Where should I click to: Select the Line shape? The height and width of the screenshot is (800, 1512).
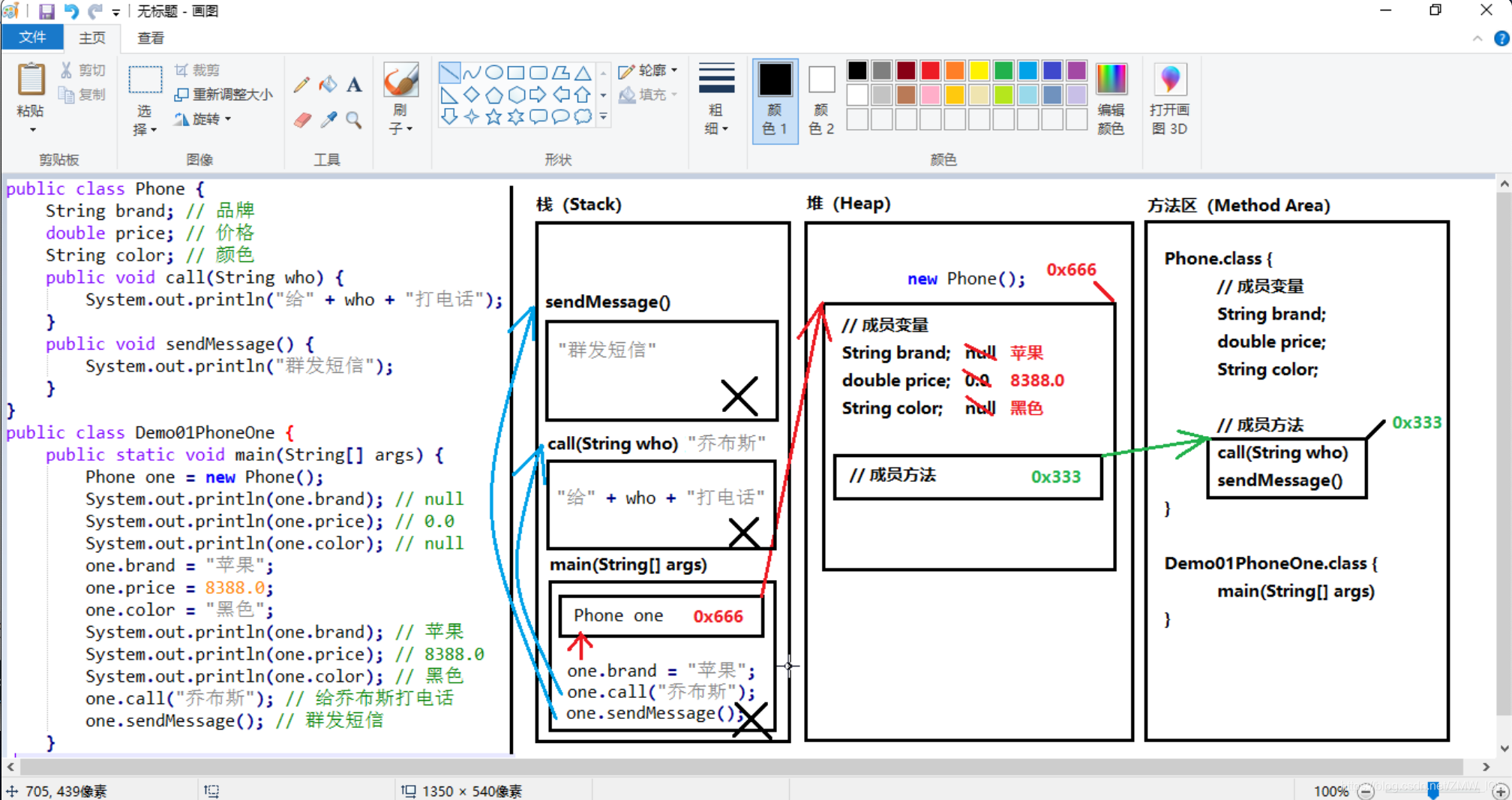tap(449, 73)
